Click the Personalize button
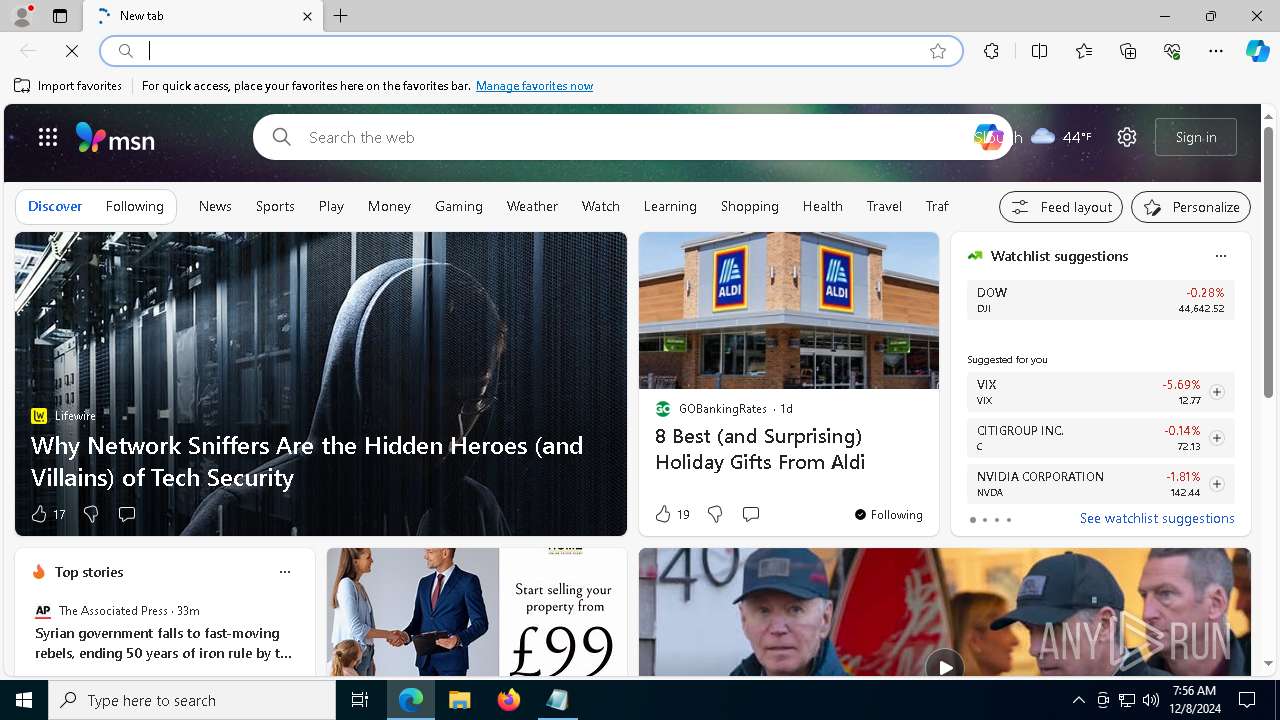Viewport: 1280px width, 720px height. pyautogui.click(x=1191, y=207)
